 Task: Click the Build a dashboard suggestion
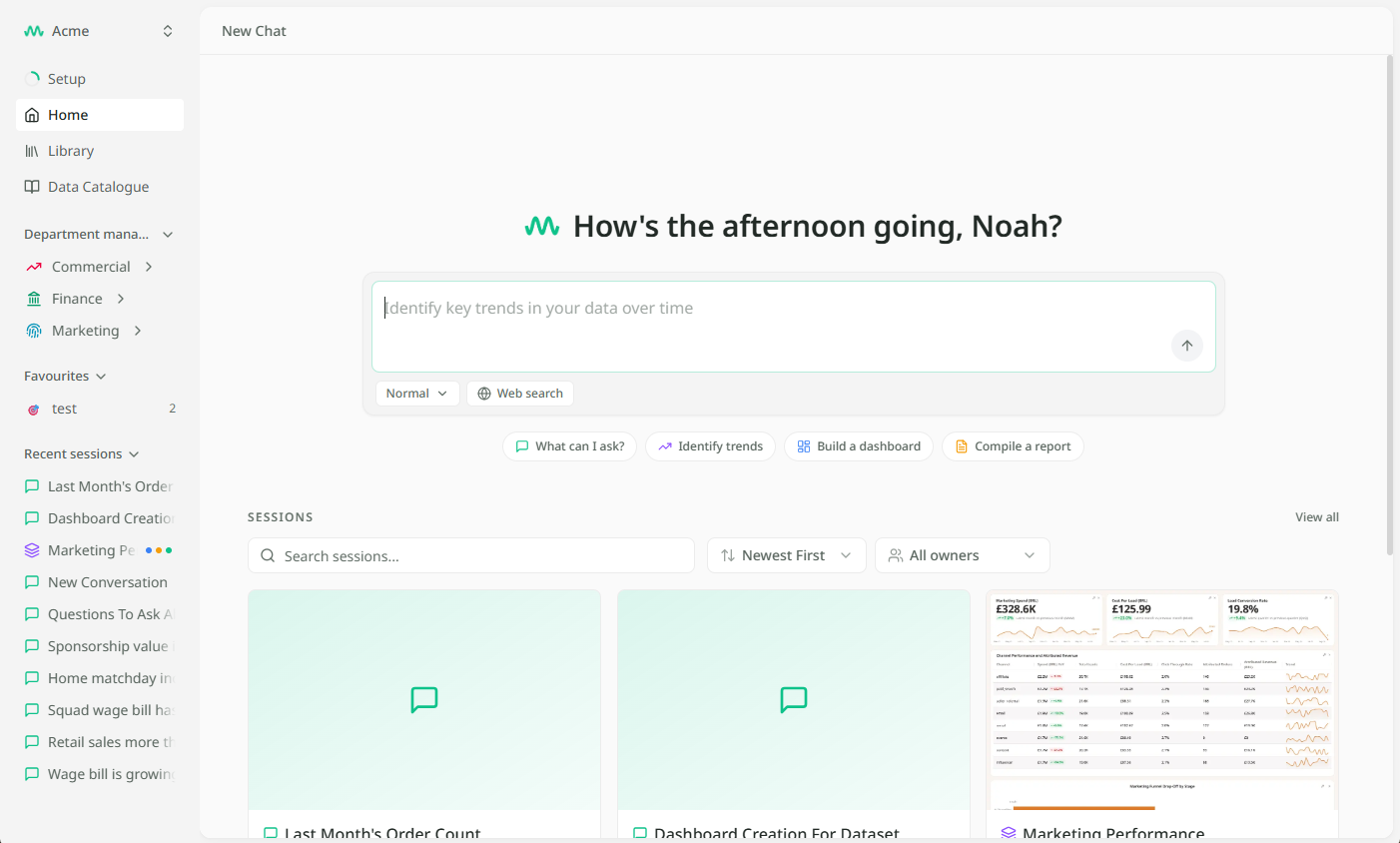(x=859, y=446)
